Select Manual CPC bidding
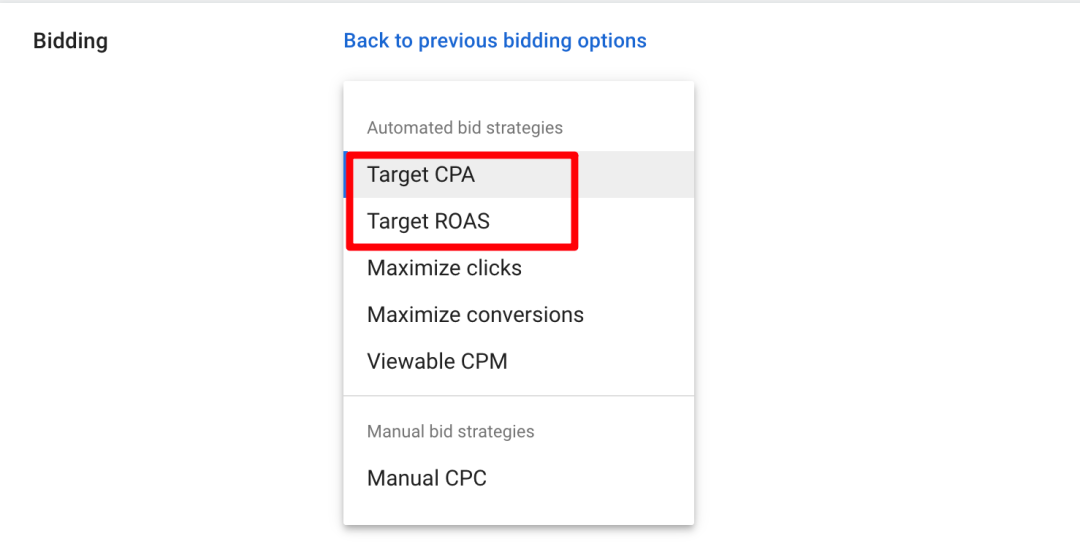 coord(427,478)
